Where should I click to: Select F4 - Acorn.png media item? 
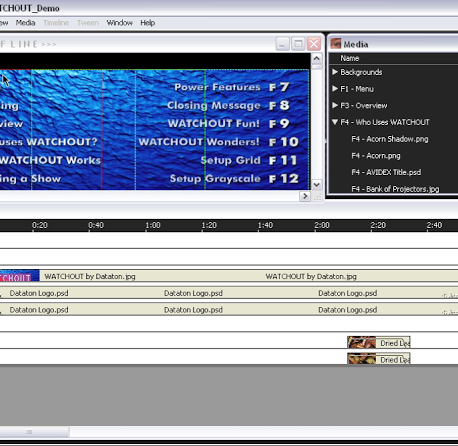click(x=376, y=156)
